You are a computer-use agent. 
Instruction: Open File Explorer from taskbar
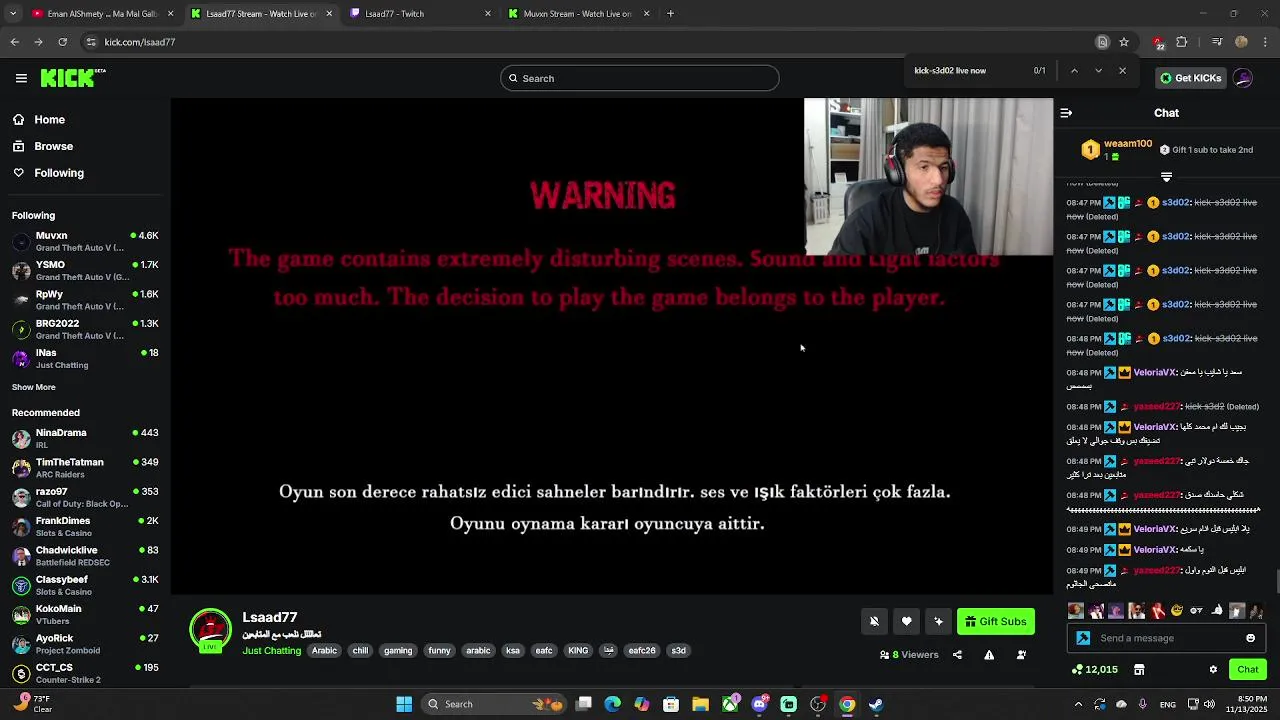pyautogui.click(x=700, y=704)
